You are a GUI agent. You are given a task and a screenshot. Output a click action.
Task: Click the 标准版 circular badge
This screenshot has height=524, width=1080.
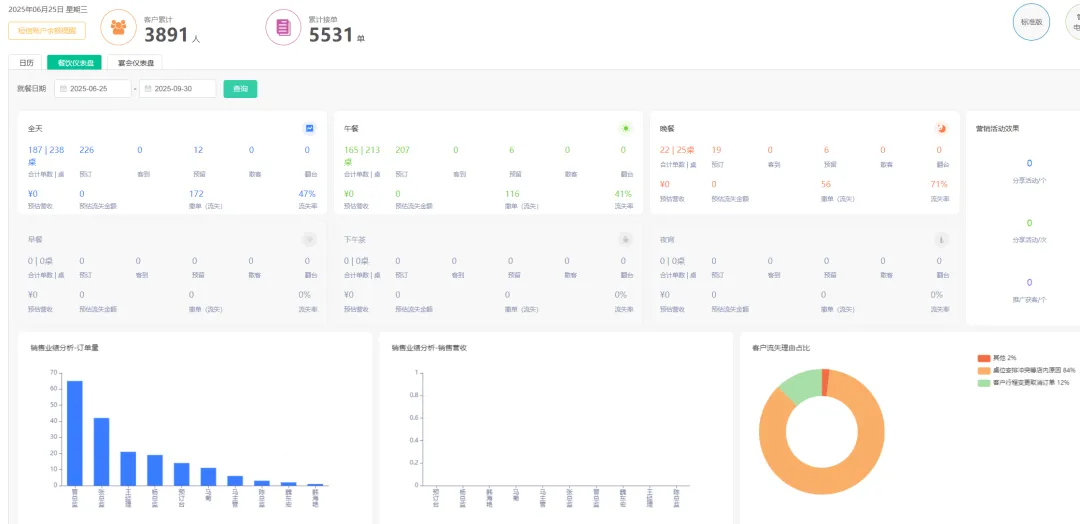coord(1031,22)
